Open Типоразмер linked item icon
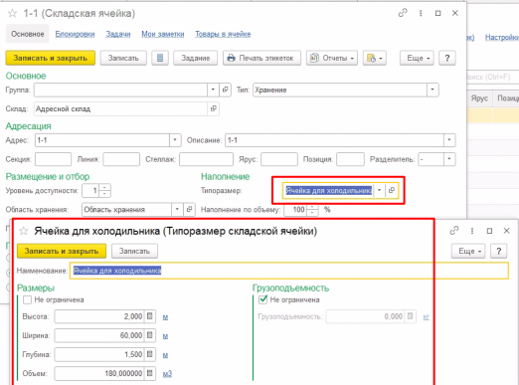 click(x=392, y=190)
